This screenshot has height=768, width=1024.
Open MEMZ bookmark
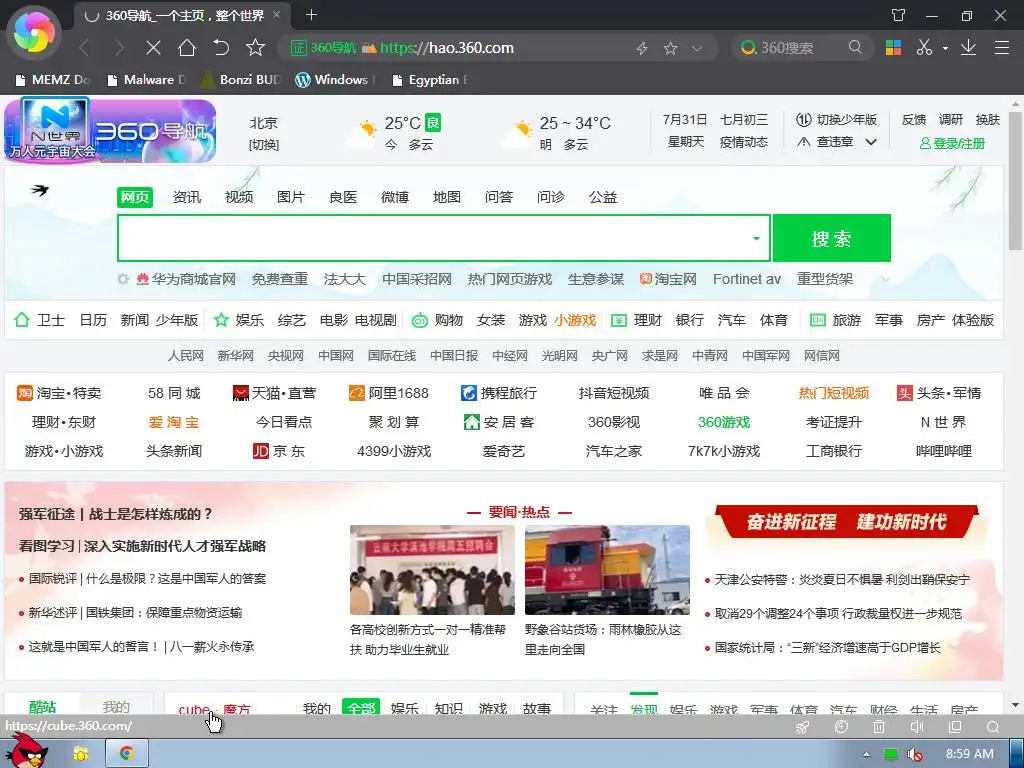(x=52, y=80)
